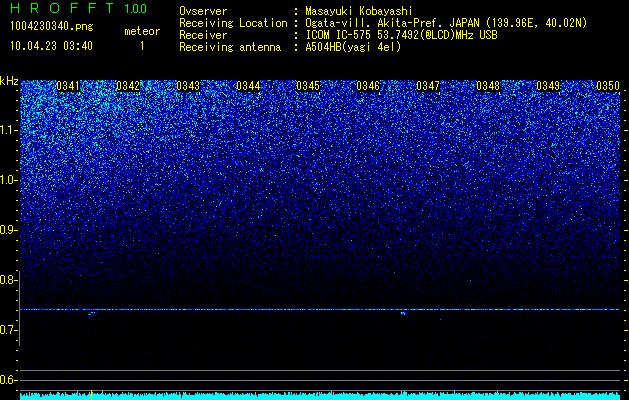Click the 0348 time axis label
The image size is (629, 400).
(488, 86)
